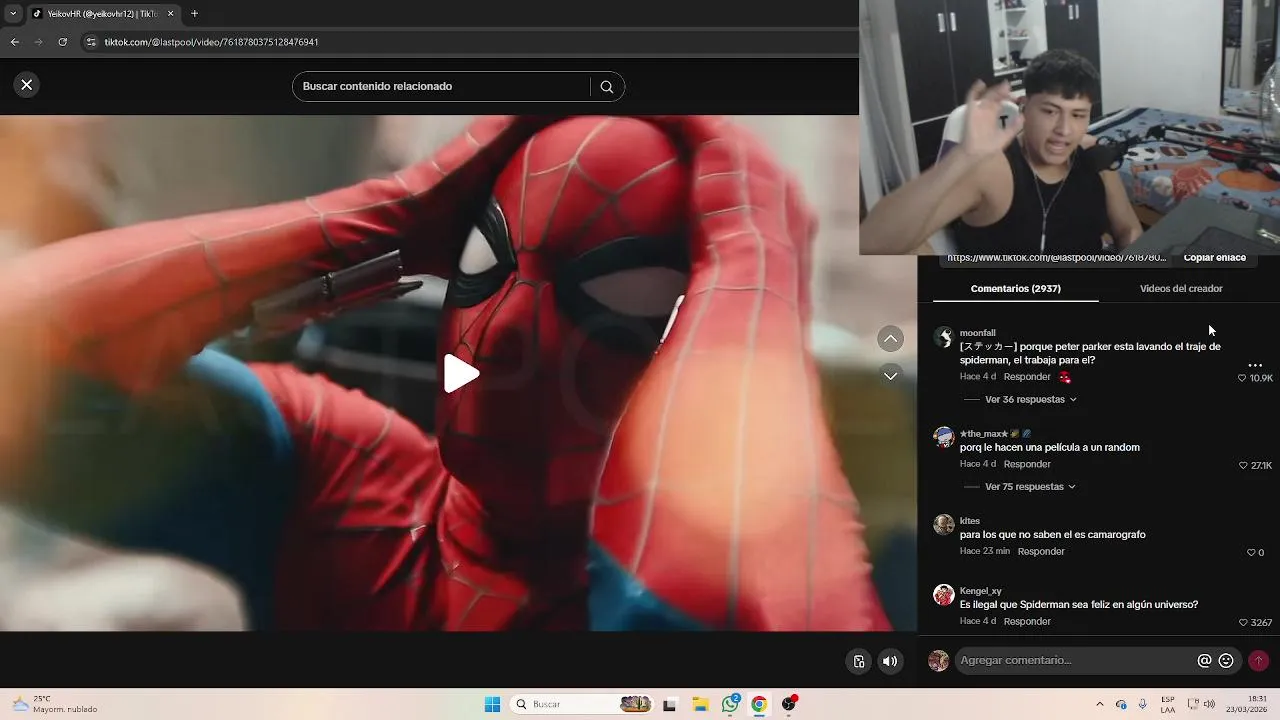Like kites' comment with 0 likes

coord(1251,553)
